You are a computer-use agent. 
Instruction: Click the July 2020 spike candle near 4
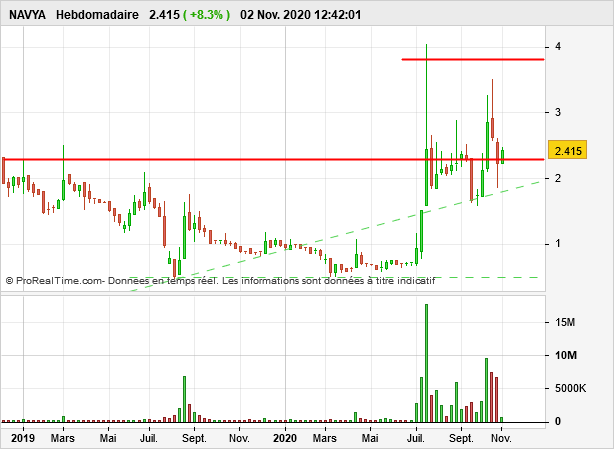coord(426,125)
